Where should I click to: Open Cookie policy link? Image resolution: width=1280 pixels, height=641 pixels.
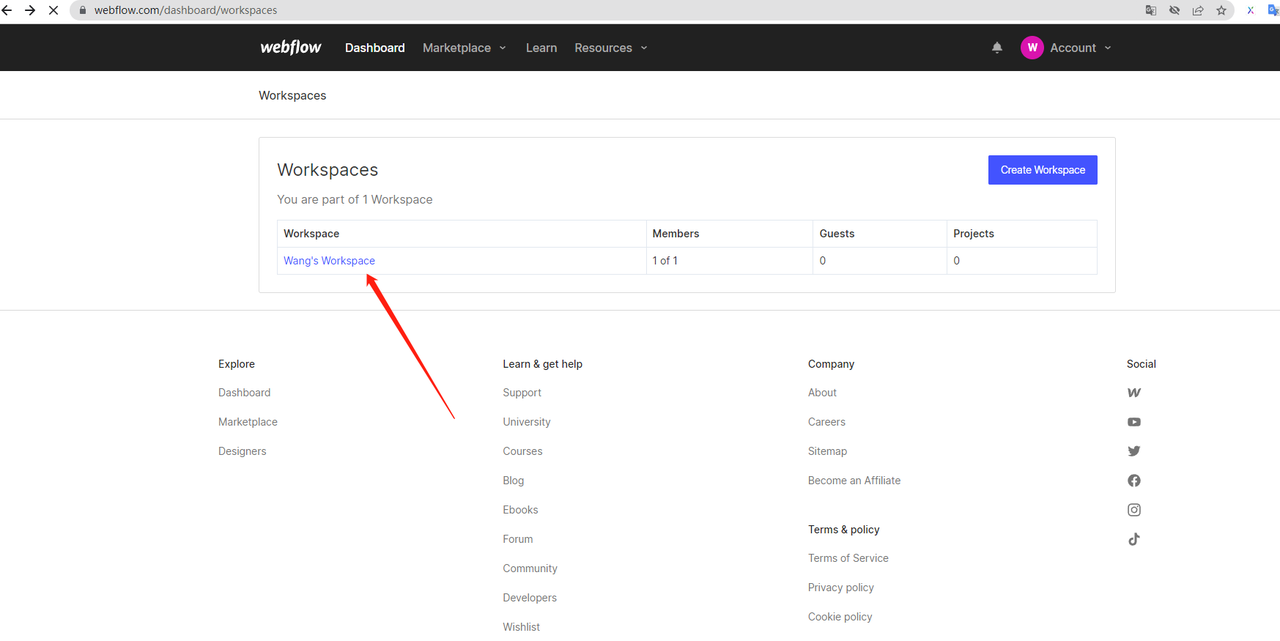pos(840,617)
